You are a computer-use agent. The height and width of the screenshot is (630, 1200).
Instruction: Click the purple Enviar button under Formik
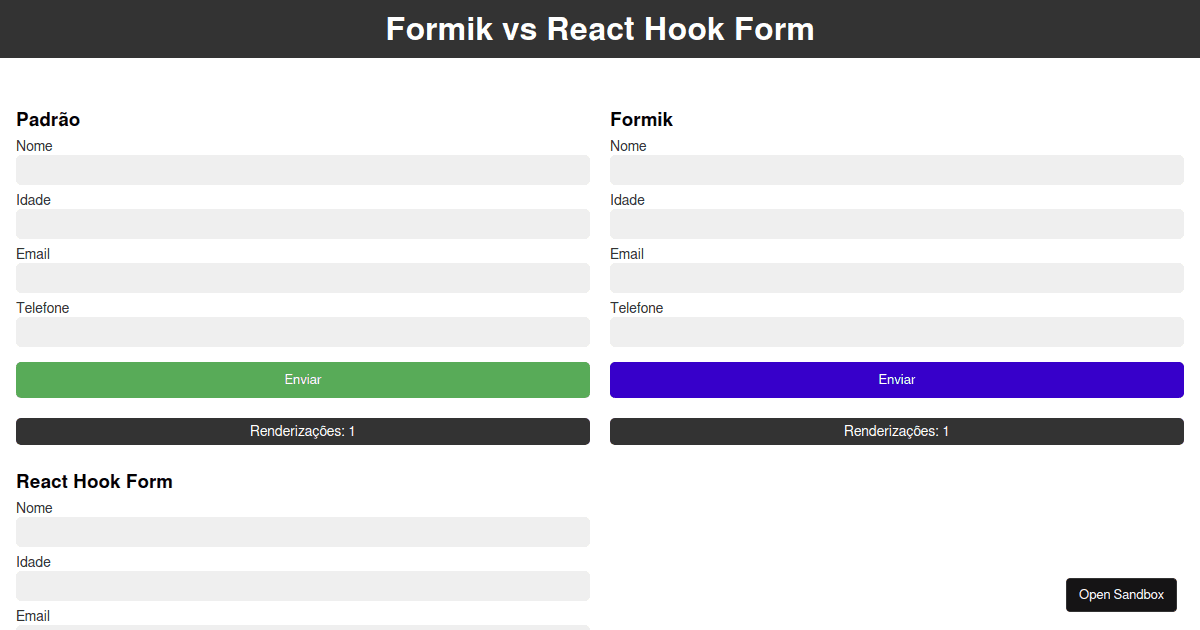click(x=896, y=379)
